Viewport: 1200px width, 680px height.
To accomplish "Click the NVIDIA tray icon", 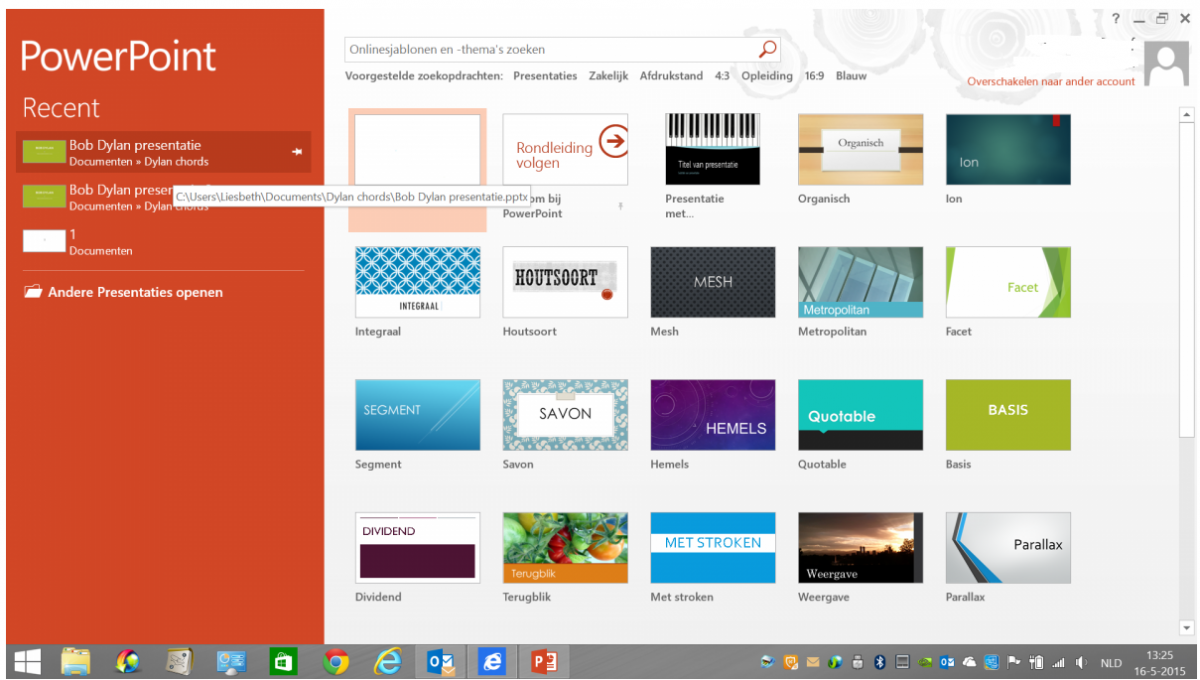I will tap(924, 662).
